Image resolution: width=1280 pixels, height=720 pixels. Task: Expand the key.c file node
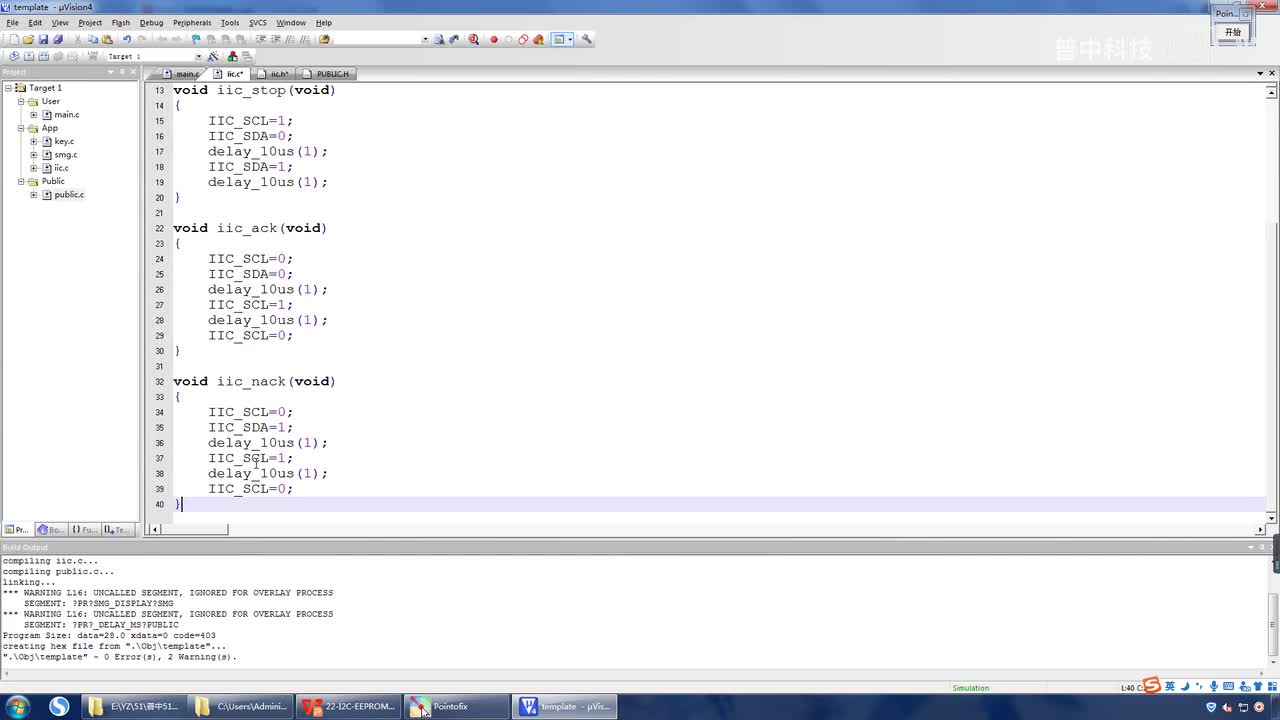33,141
